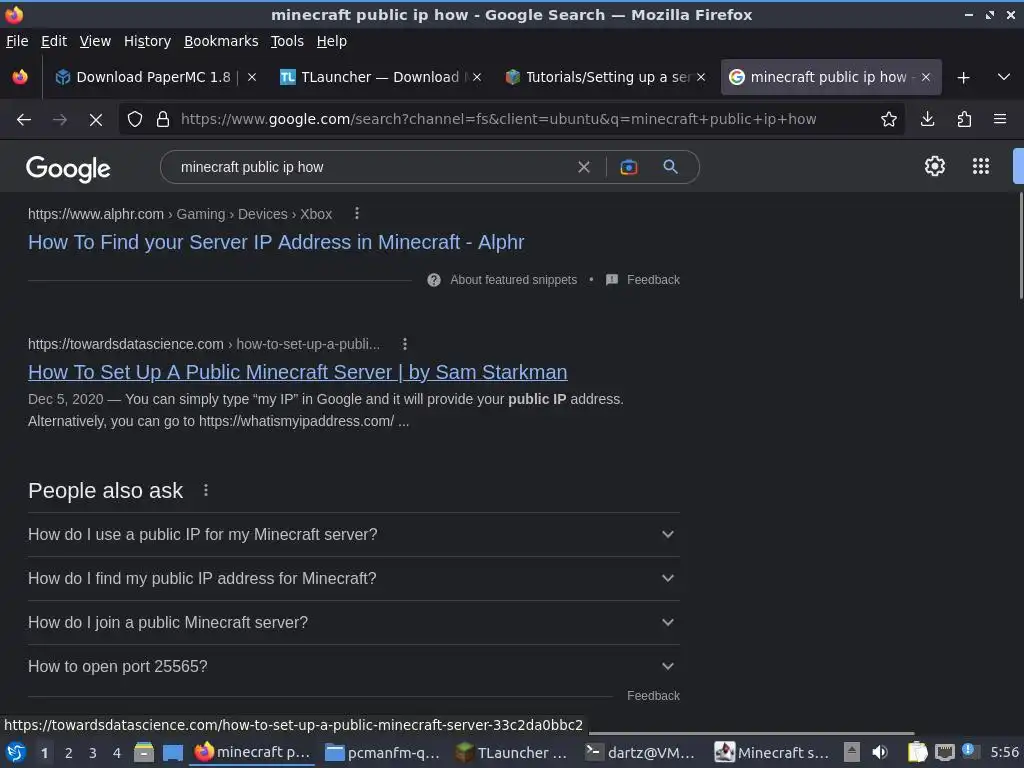Stop loading the current page
Image resolution: width=1024 pixels, height=768 pixels.
click(x=95, y=120)
